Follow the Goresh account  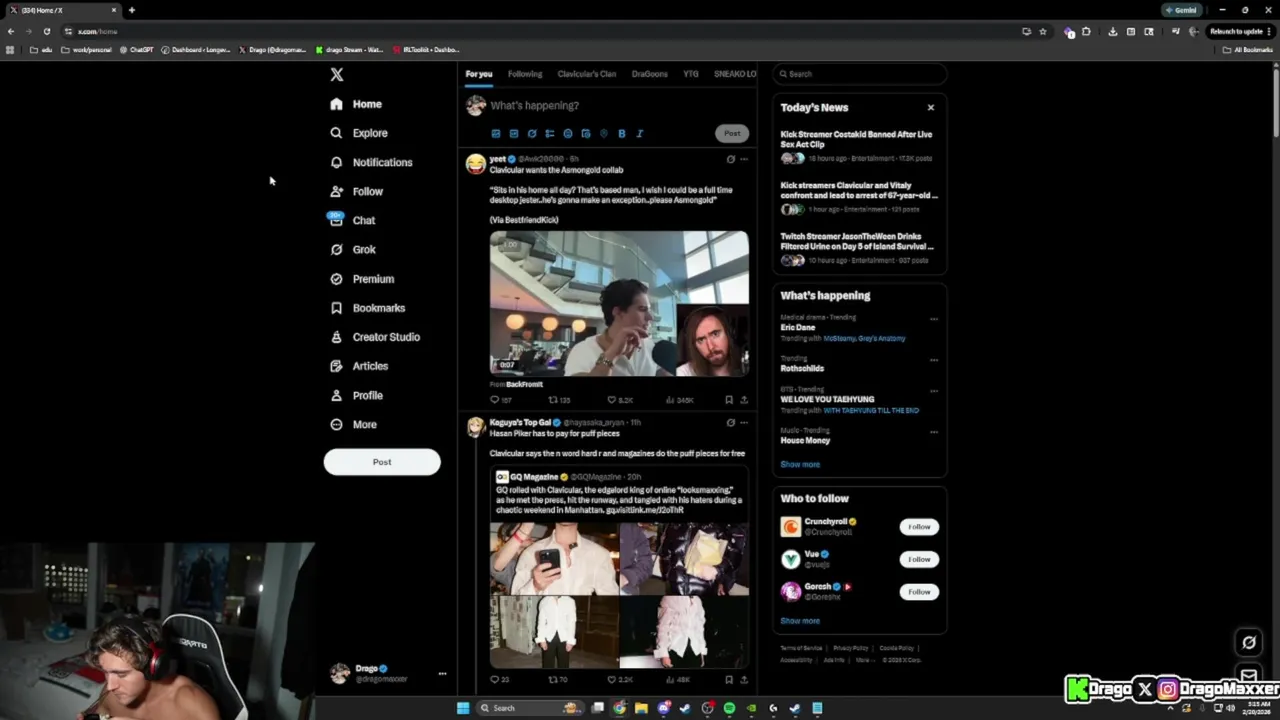coord(919,592)
